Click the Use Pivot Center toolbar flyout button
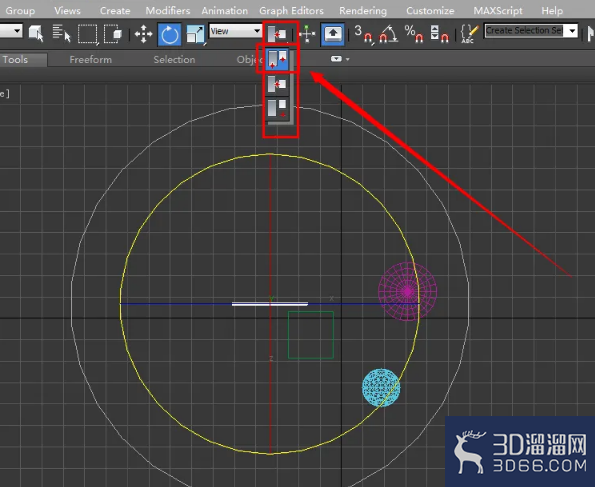The height and width of the screenshot is (487, 595). click(x=278, y=34)
